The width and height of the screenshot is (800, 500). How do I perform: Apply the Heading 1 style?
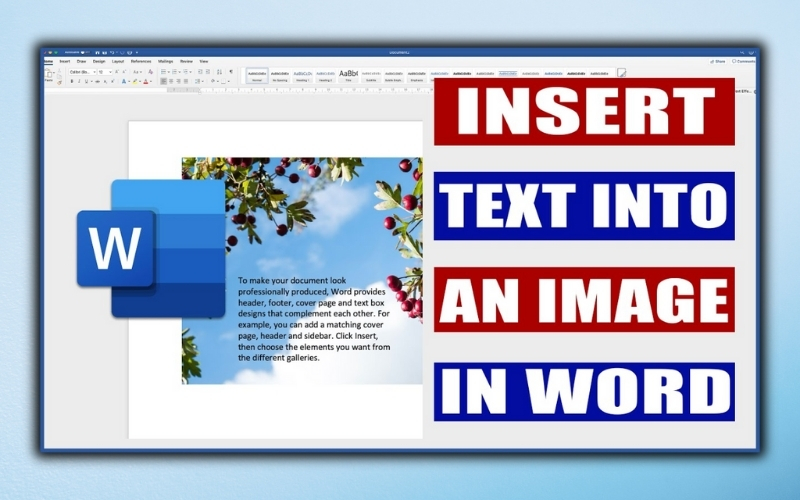[303, 76]
